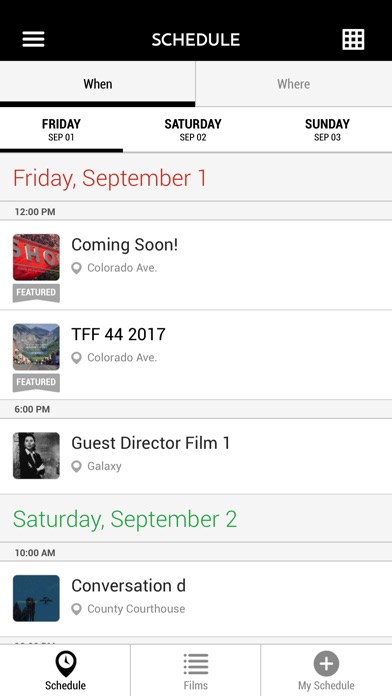
Task: Tap location pin beside County Courthouse
Action: point(77,609)
